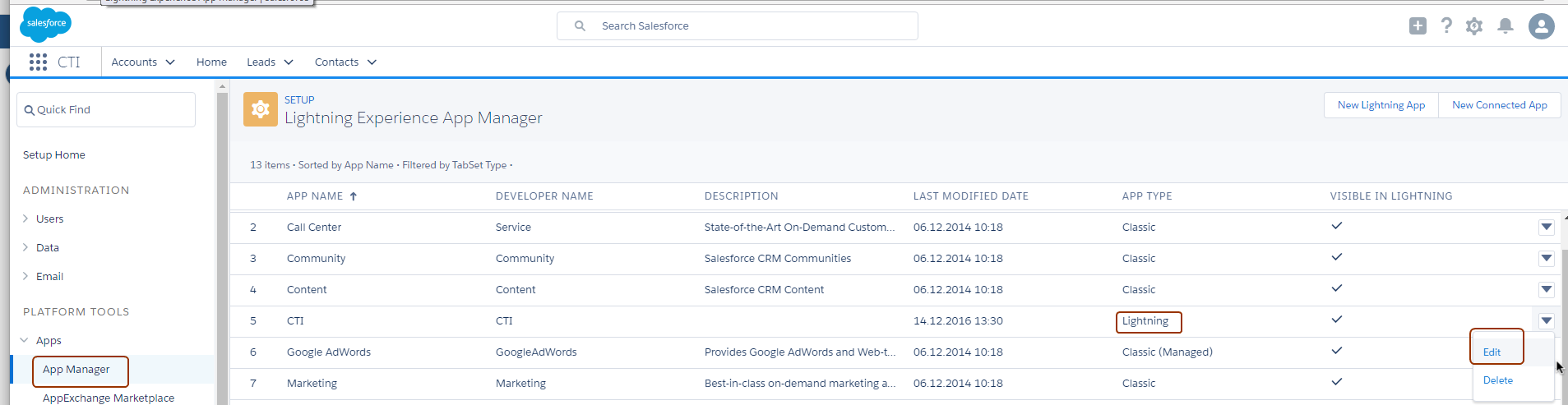The image size is (1568, 405).
Task: Click the App Name sort arrow
Action: [x=354, y=196]
